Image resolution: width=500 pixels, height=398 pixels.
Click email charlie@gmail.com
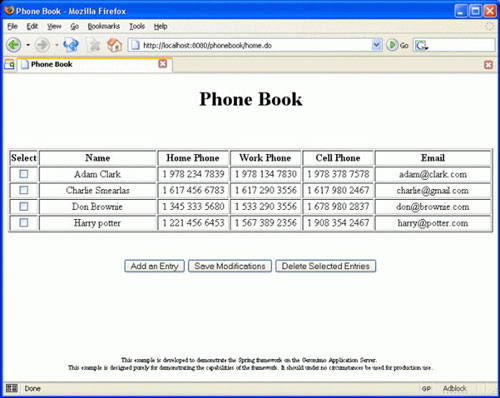pyautogui.click(x=433, y=190)
